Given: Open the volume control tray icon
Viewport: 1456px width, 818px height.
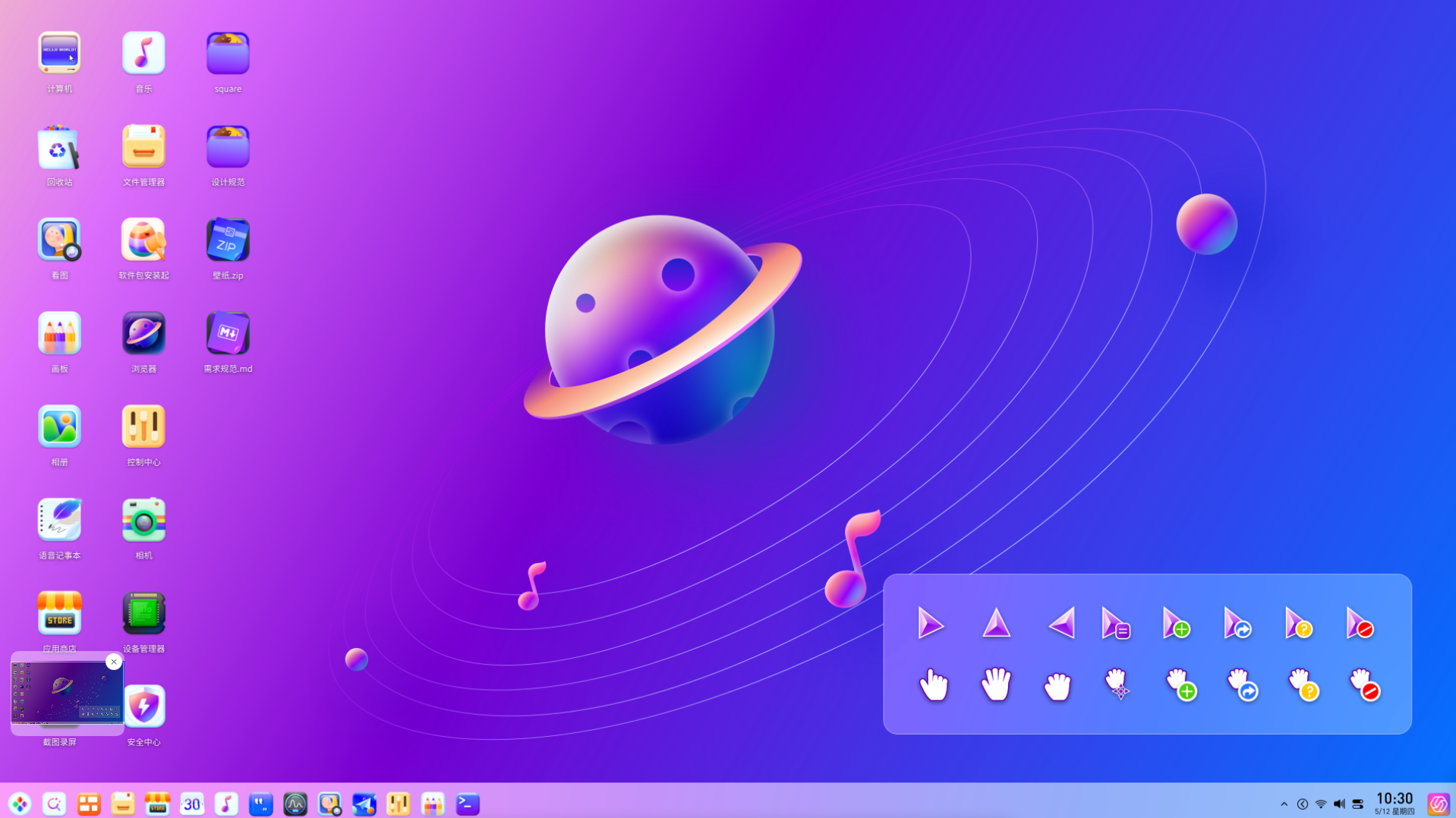Looking at the screenshot, I should pyautogui.click(x=1339, y=804).
